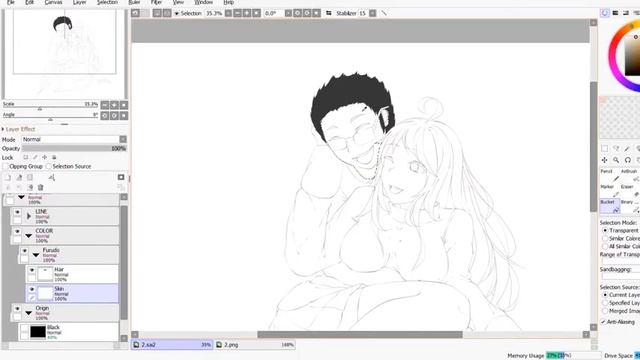Switch to the 2.png document tab
The width and height of the screenshot is (640, 360).
click(x=255, y=345)
